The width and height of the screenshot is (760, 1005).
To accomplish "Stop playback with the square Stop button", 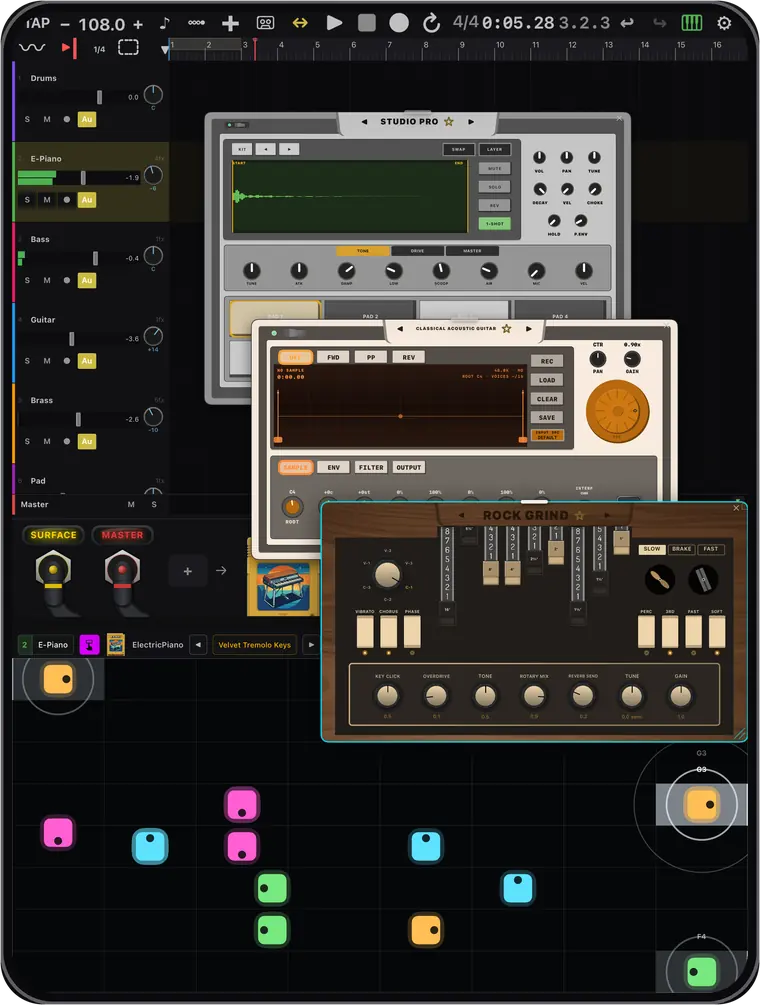I will coord(367,23).
